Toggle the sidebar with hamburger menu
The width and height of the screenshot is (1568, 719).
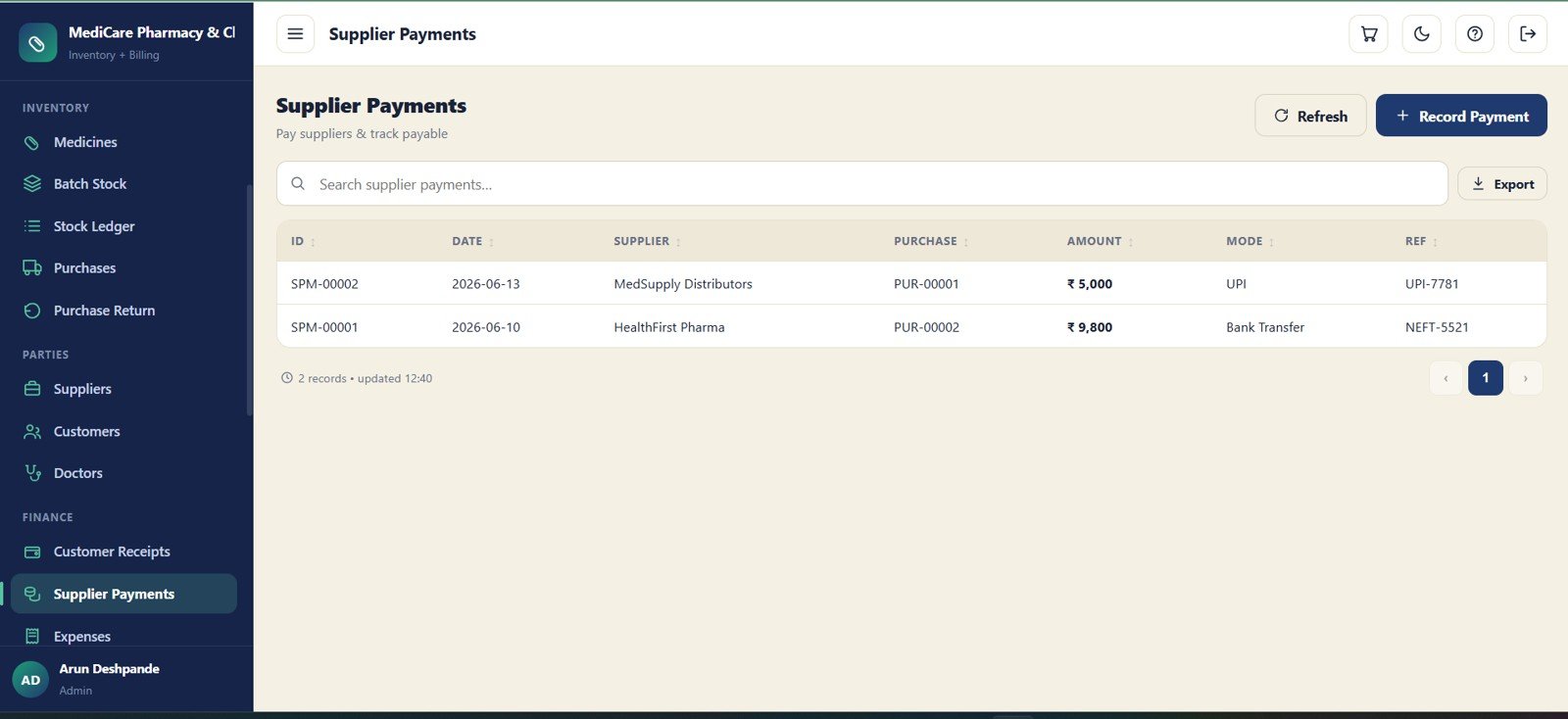click(x=295, y=34)
